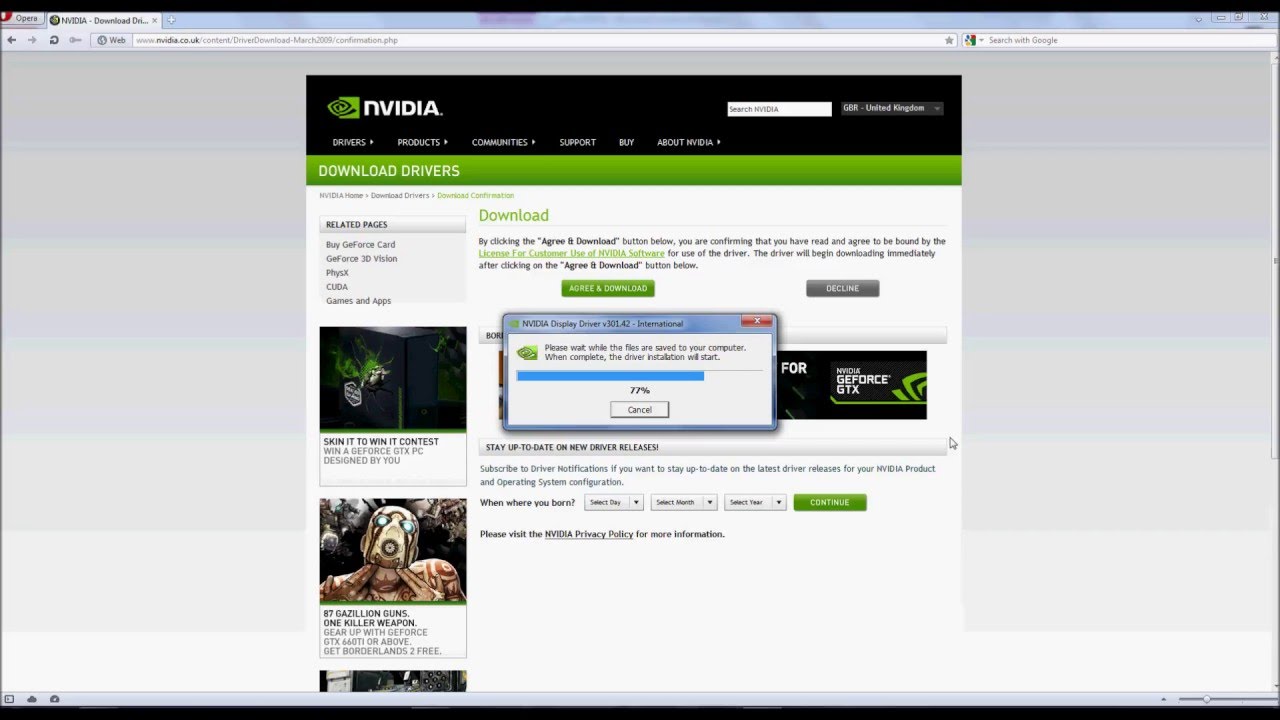Click the SKIN IT TO WIN IT CONTEST caption
Viewport: 1280px width, 720px height.
pyautogui.click(x=381, y=441)
